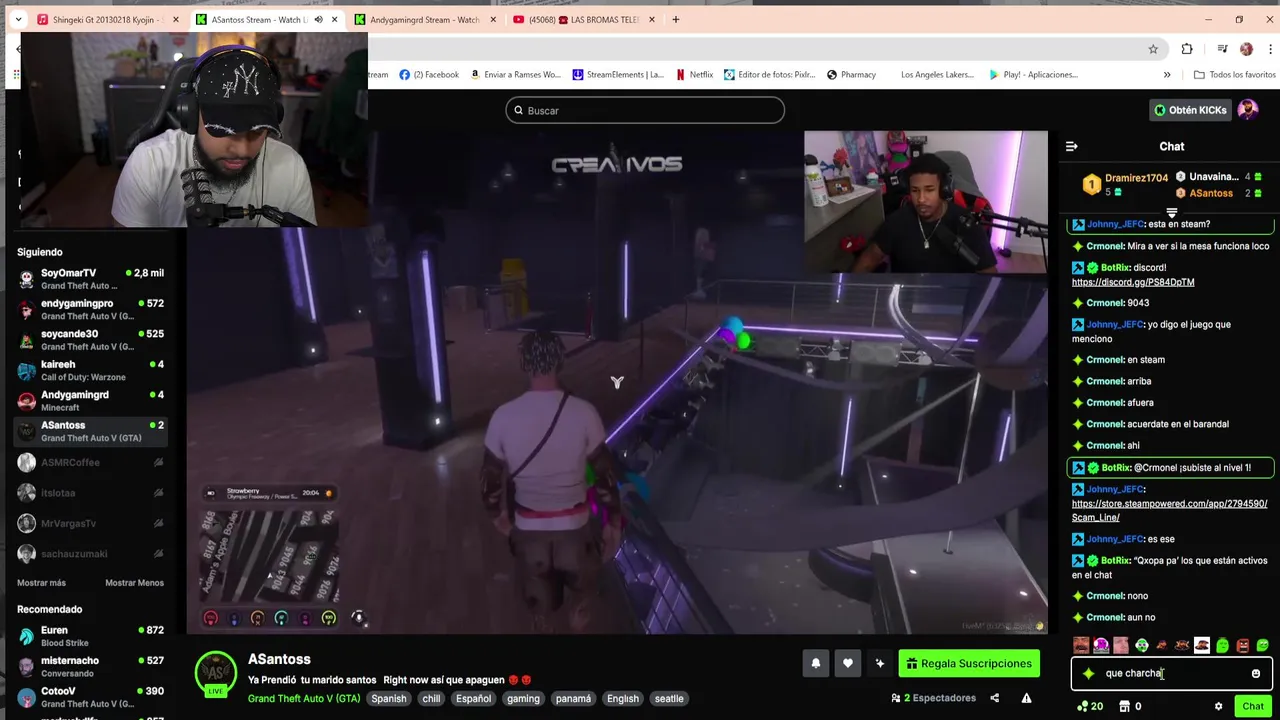The image size is (1280, 720).
Task: Open the Los Angeles Lakers bookmark
Action: point(937,74)
